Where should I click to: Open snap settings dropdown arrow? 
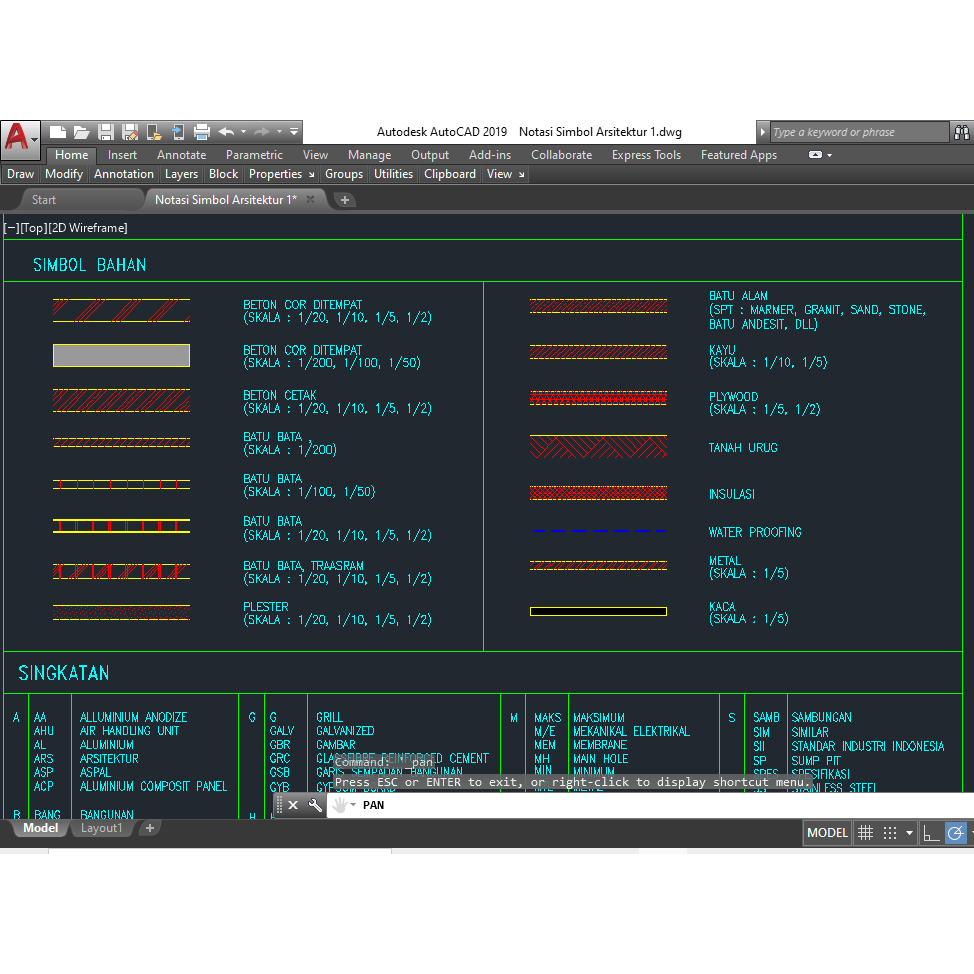[x=909, y=833]
